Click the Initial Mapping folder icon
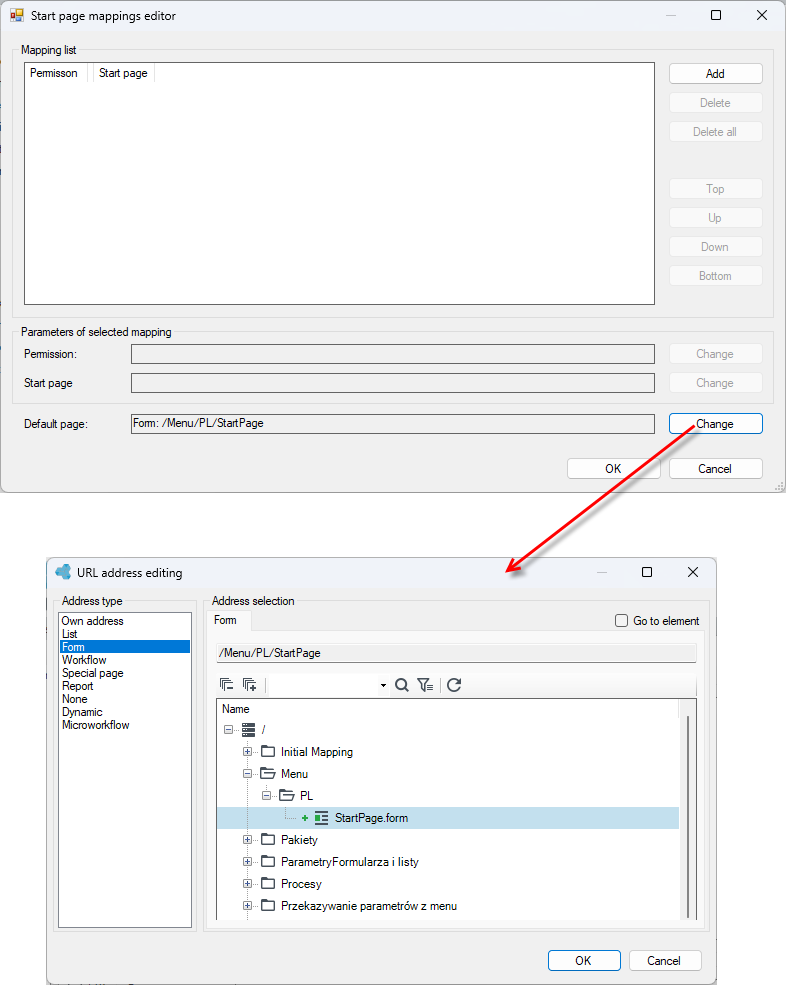The image size is (786, 988). pos(269,751)
